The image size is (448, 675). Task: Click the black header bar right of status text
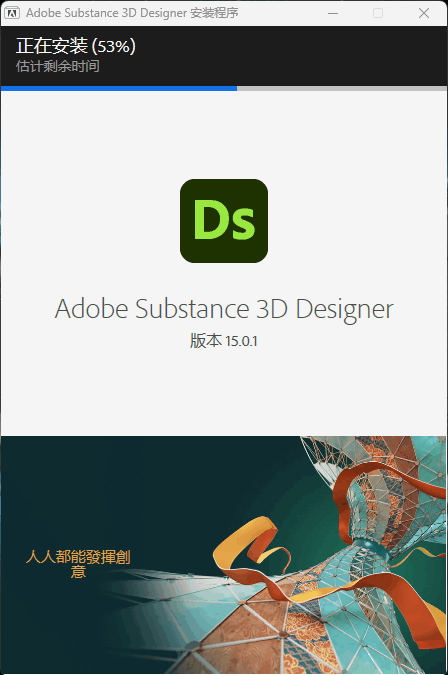coord(293,55)
